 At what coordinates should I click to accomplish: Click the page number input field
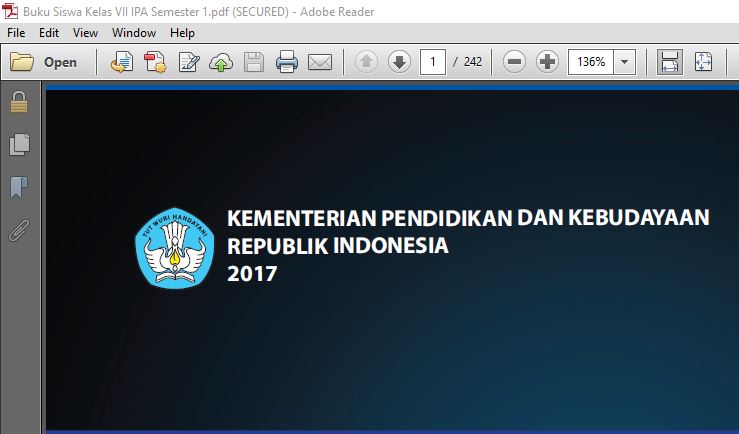433,62
